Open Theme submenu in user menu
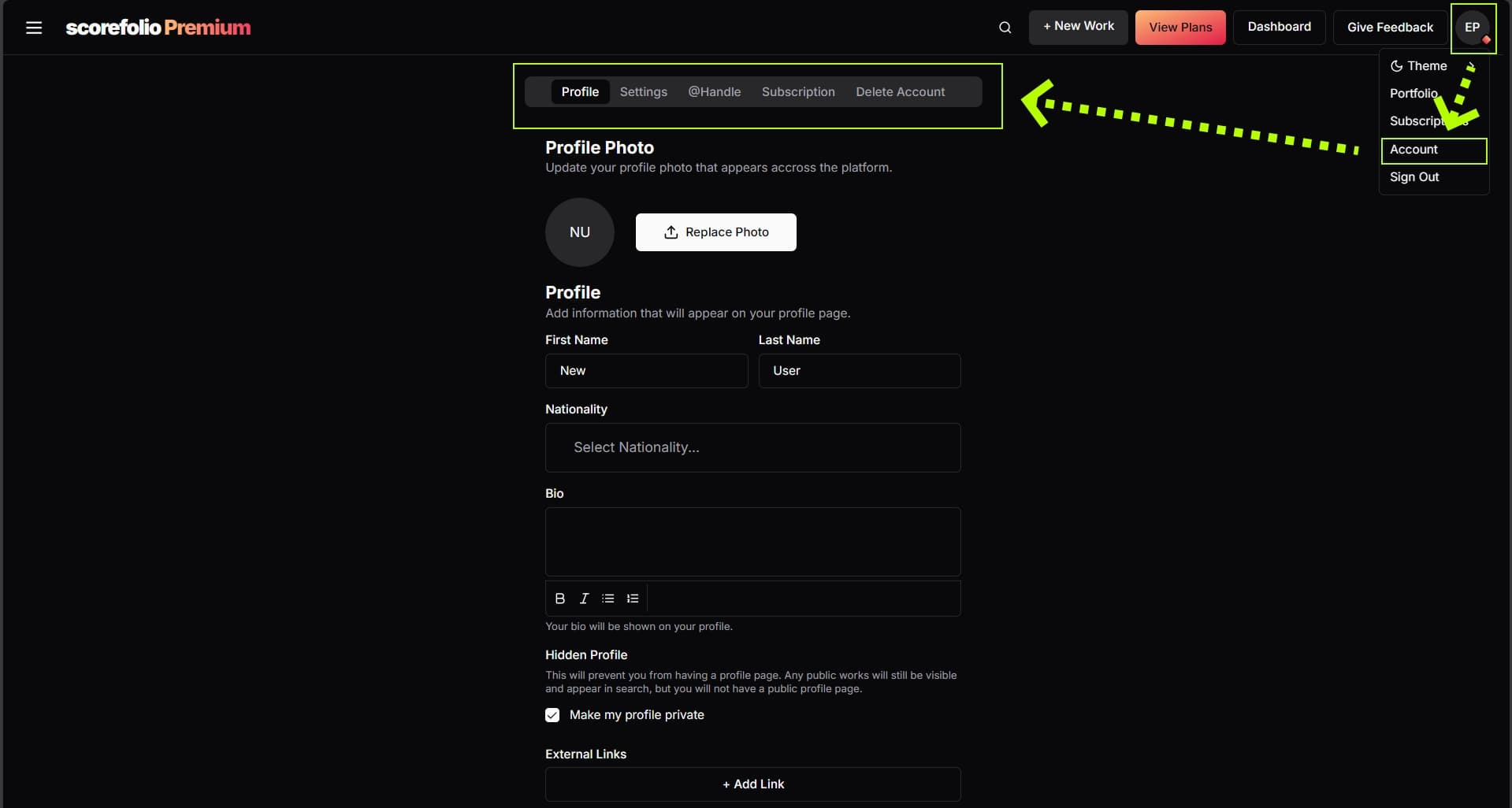This screenshot has width=1512, height=808. [x=1433, y=66]
